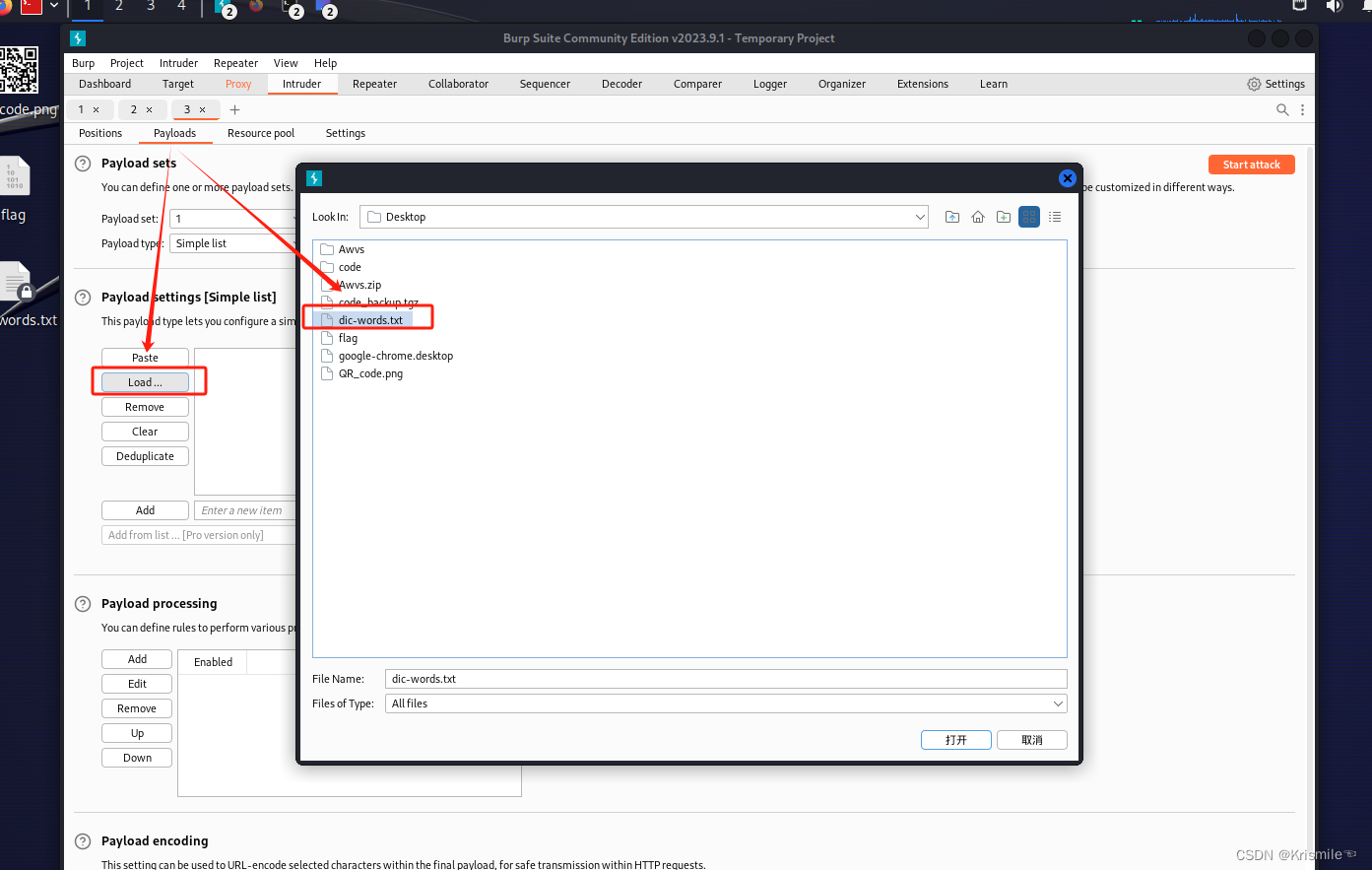Move processing rule Down
This screenshot has height=870, width=1372.
click(x=137, y=758)
